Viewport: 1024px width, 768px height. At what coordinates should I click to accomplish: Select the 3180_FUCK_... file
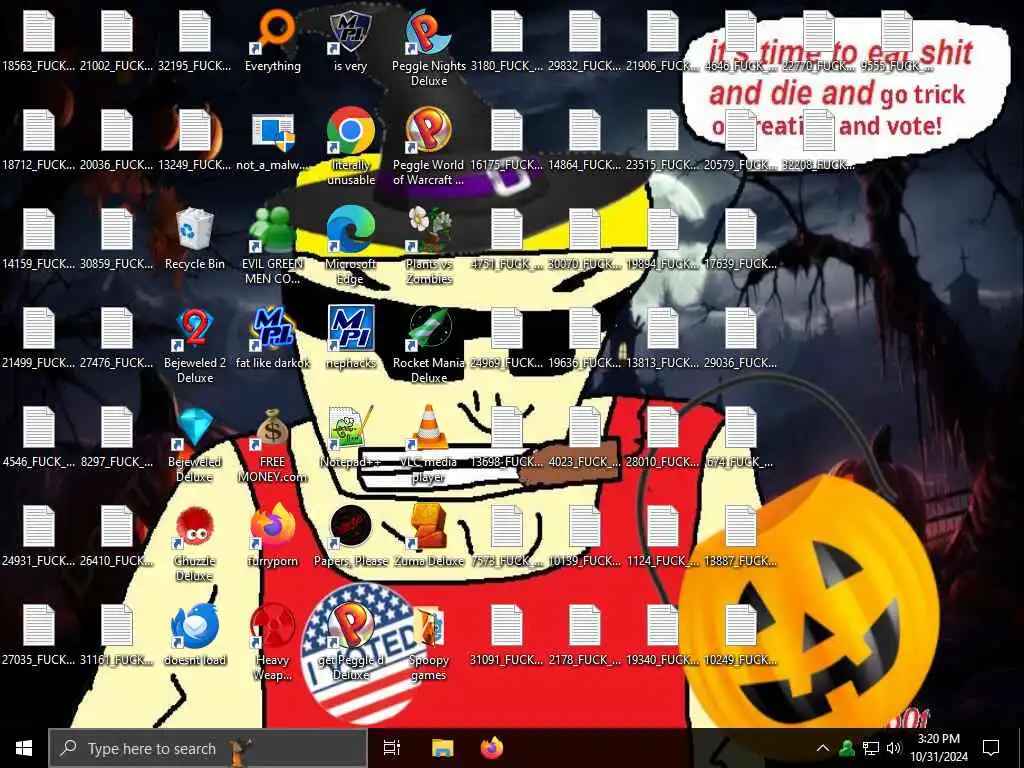coord(507,40)
